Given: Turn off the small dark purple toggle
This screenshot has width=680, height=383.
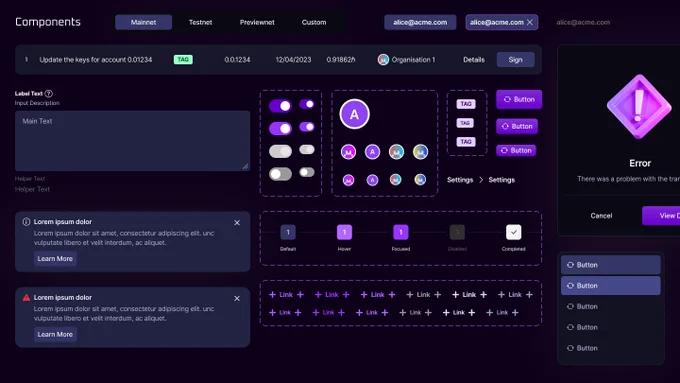Looking at the screenshot, I should 307,104.
